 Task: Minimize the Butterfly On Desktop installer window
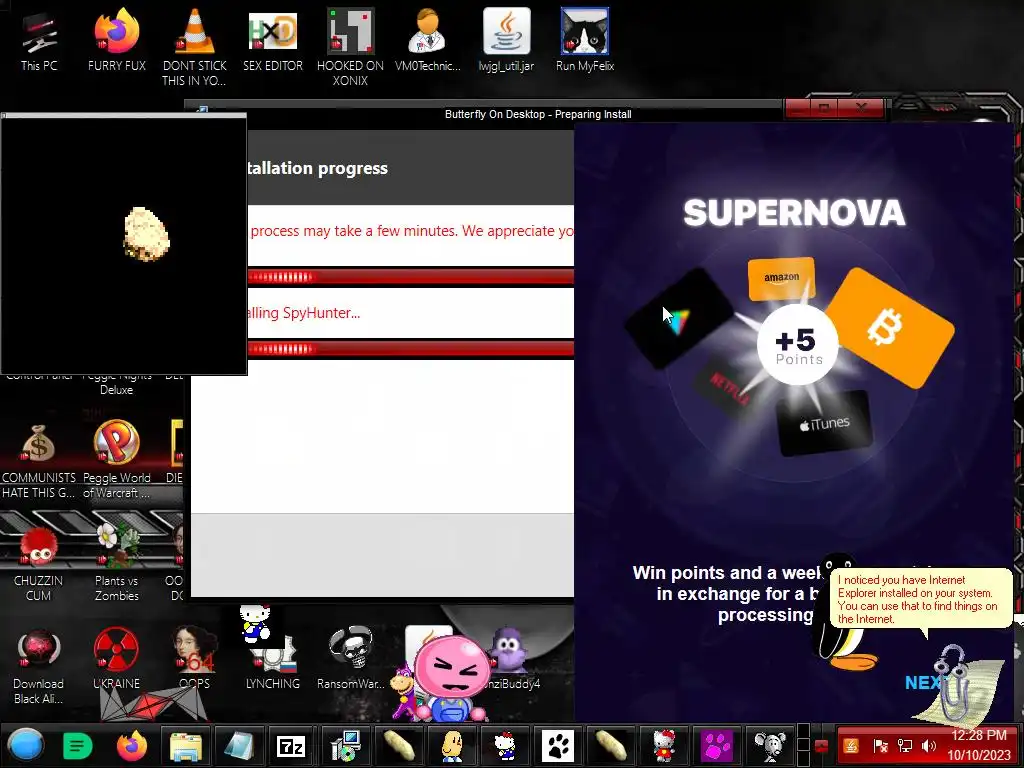pyautogui.click(x=796, y=108)
